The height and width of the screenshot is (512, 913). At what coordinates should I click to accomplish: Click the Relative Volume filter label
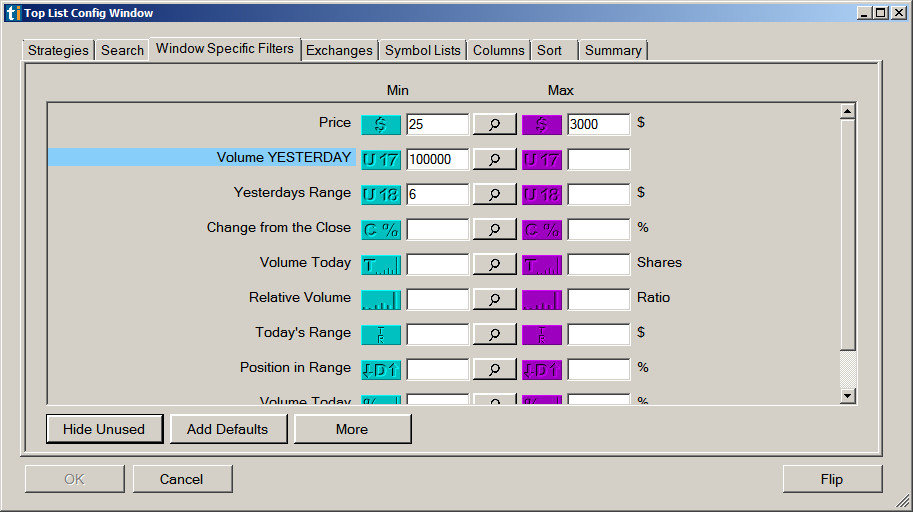[x=300, y=297]
